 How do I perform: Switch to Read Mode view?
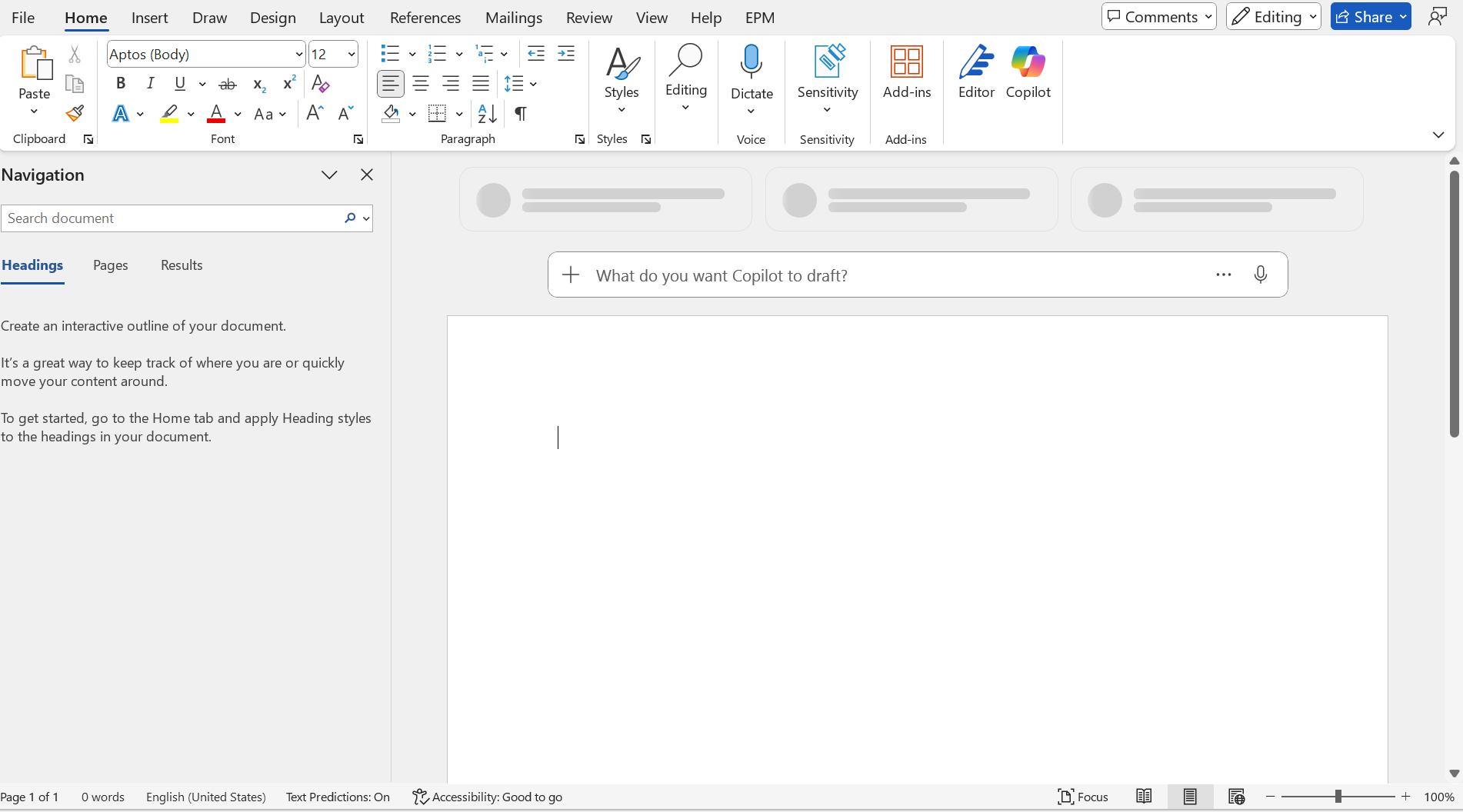1144,797
